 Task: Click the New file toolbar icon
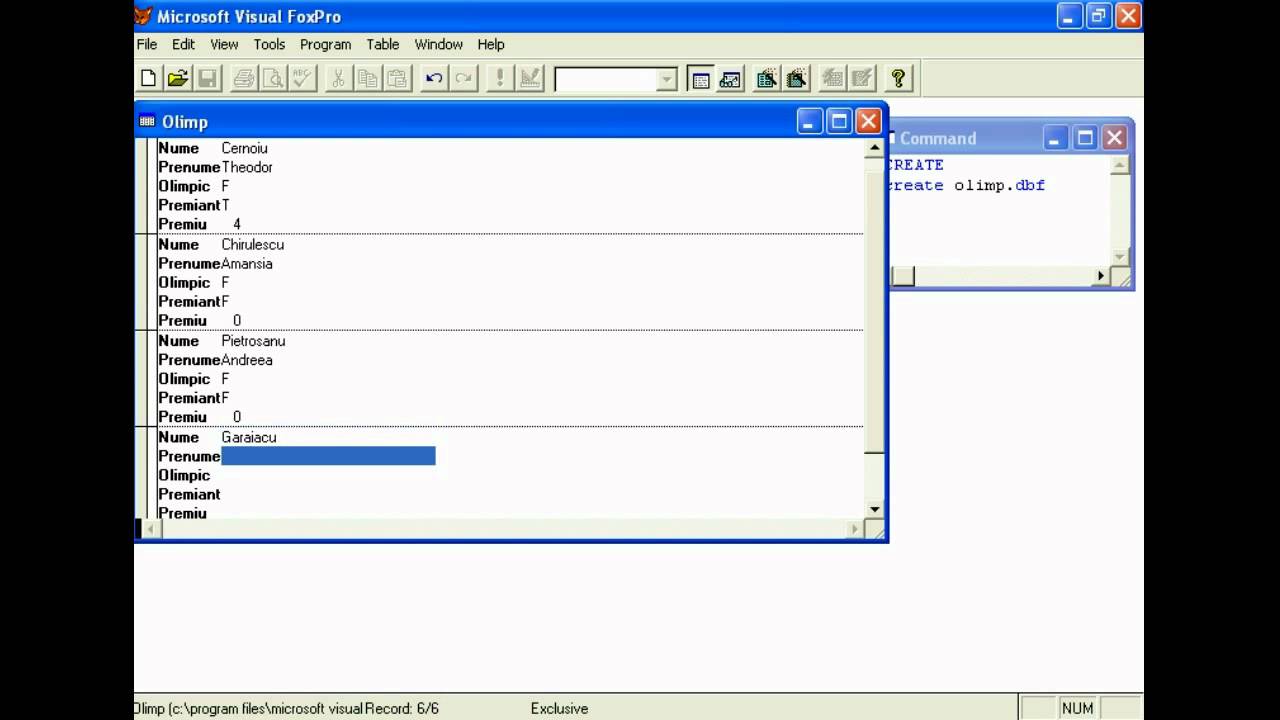[x=148, y=79]
